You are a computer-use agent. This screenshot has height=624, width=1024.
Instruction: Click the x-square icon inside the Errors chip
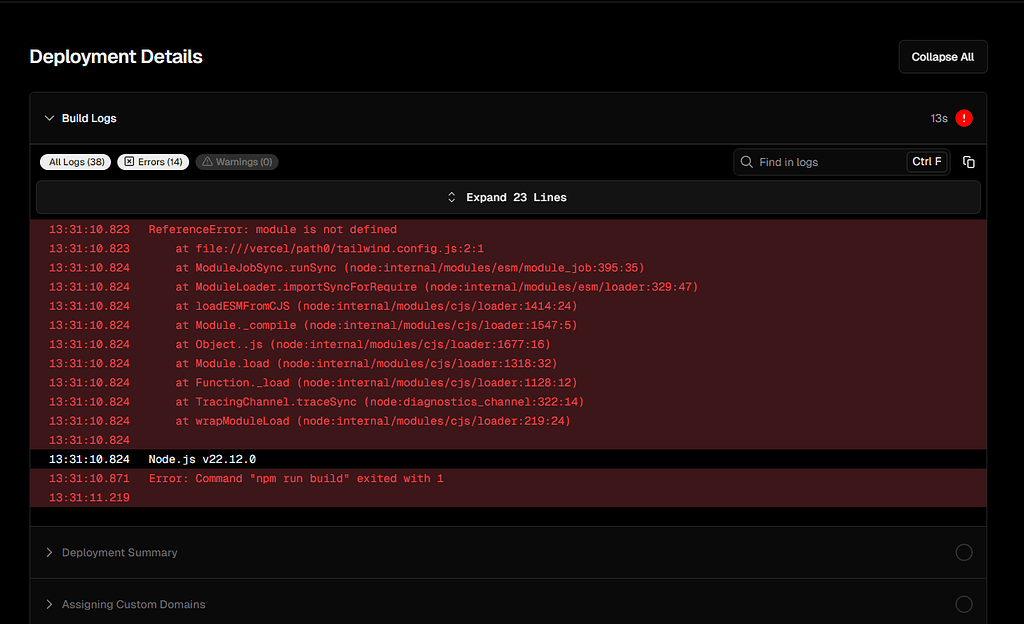pos(128,161)
